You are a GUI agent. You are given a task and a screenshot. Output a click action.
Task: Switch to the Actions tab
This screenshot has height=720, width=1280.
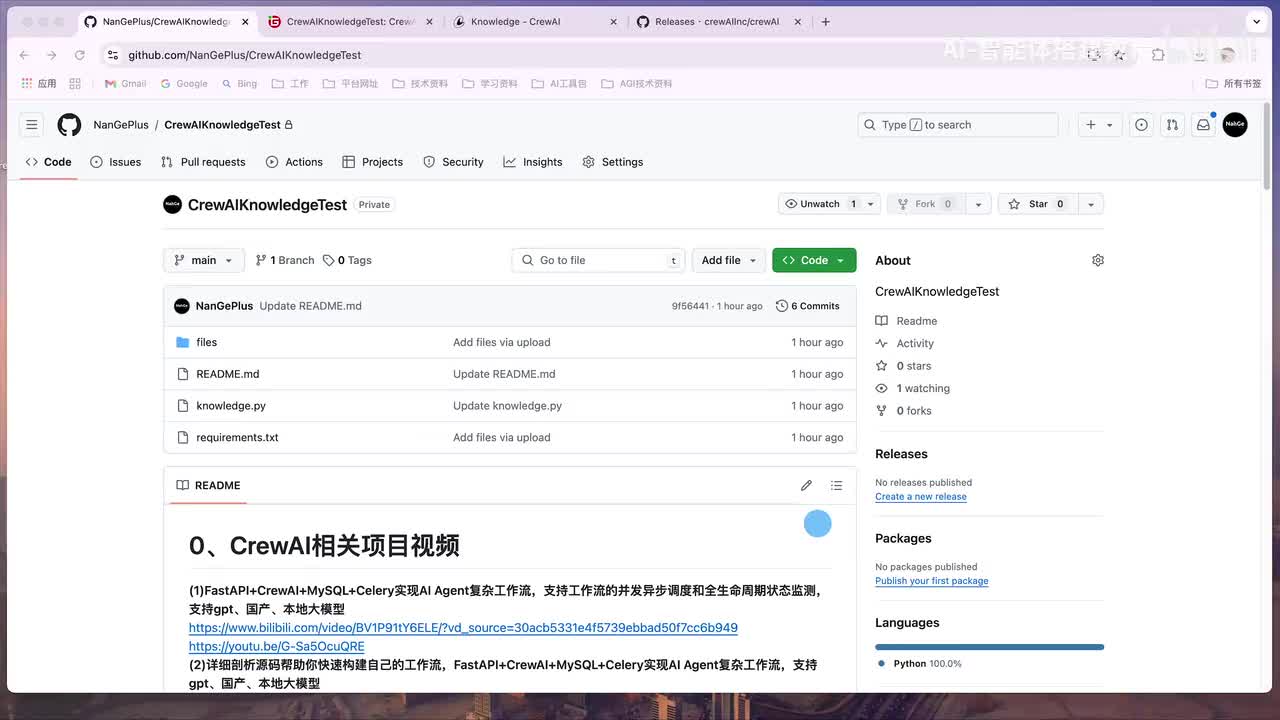294,162
